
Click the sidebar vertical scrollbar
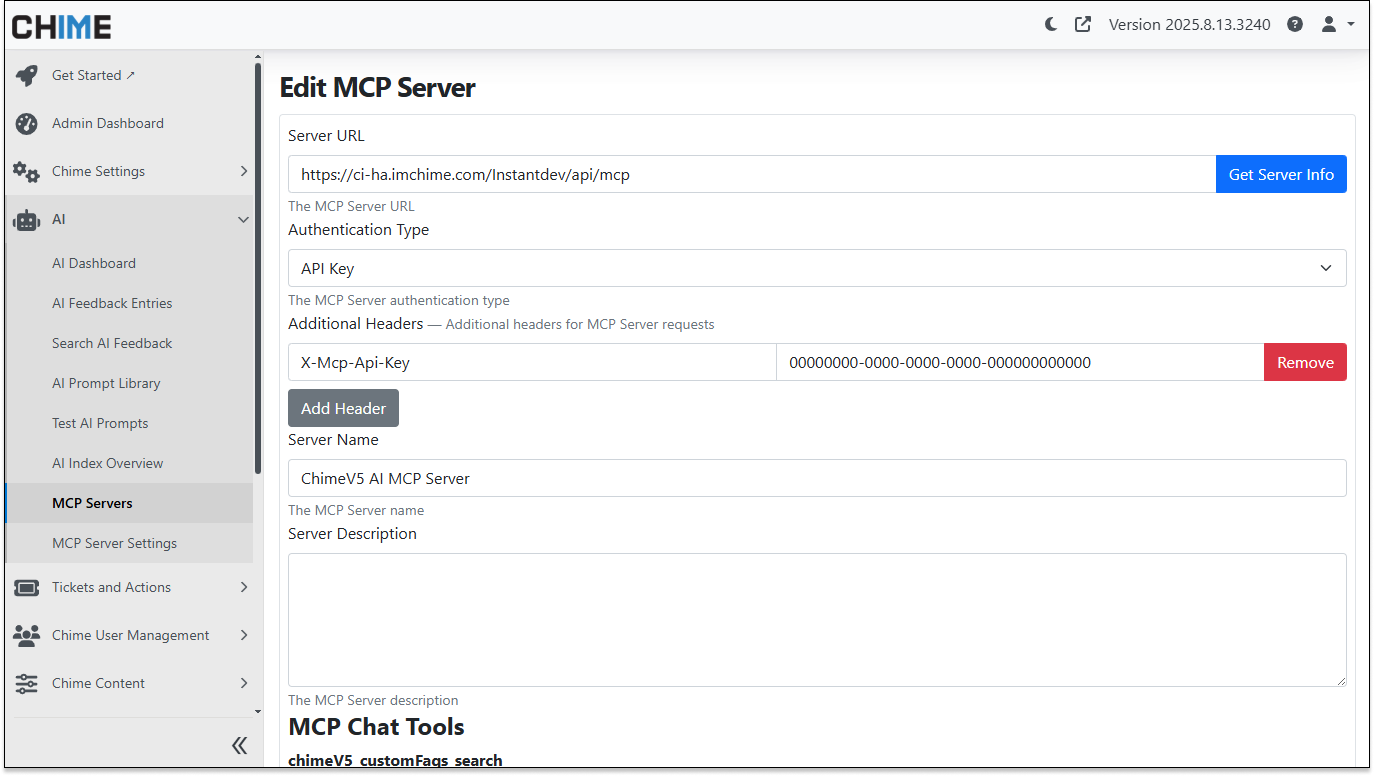[258, 268]
